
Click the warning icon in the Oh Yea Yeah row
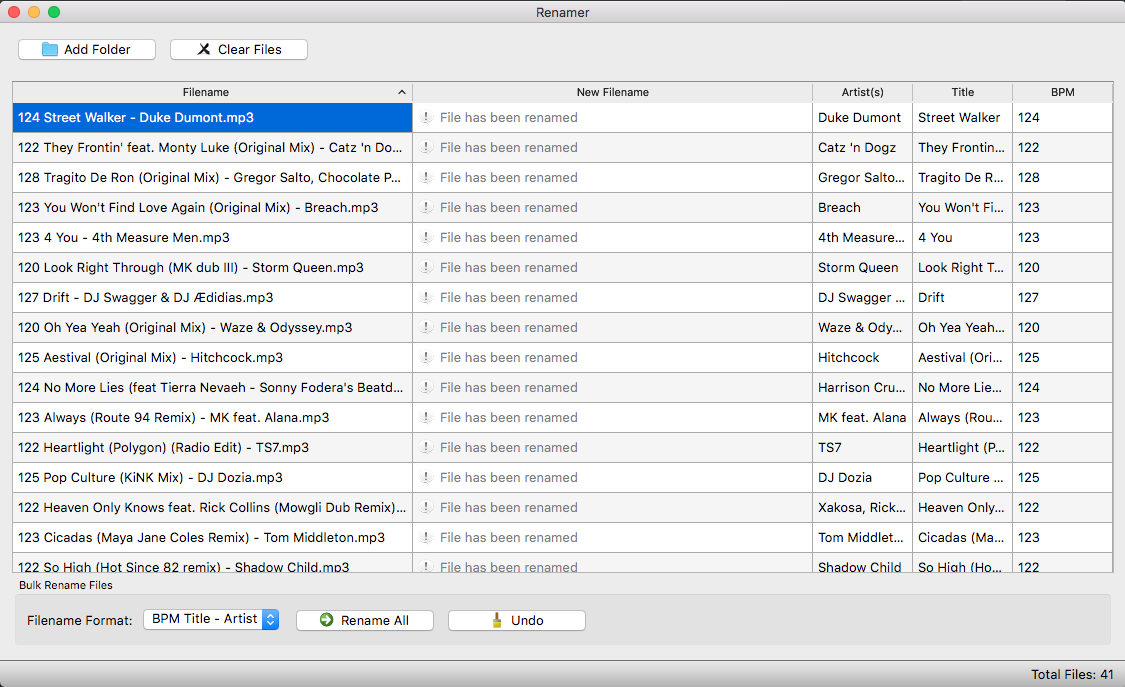pyautogui.click(x=426, y=328)
